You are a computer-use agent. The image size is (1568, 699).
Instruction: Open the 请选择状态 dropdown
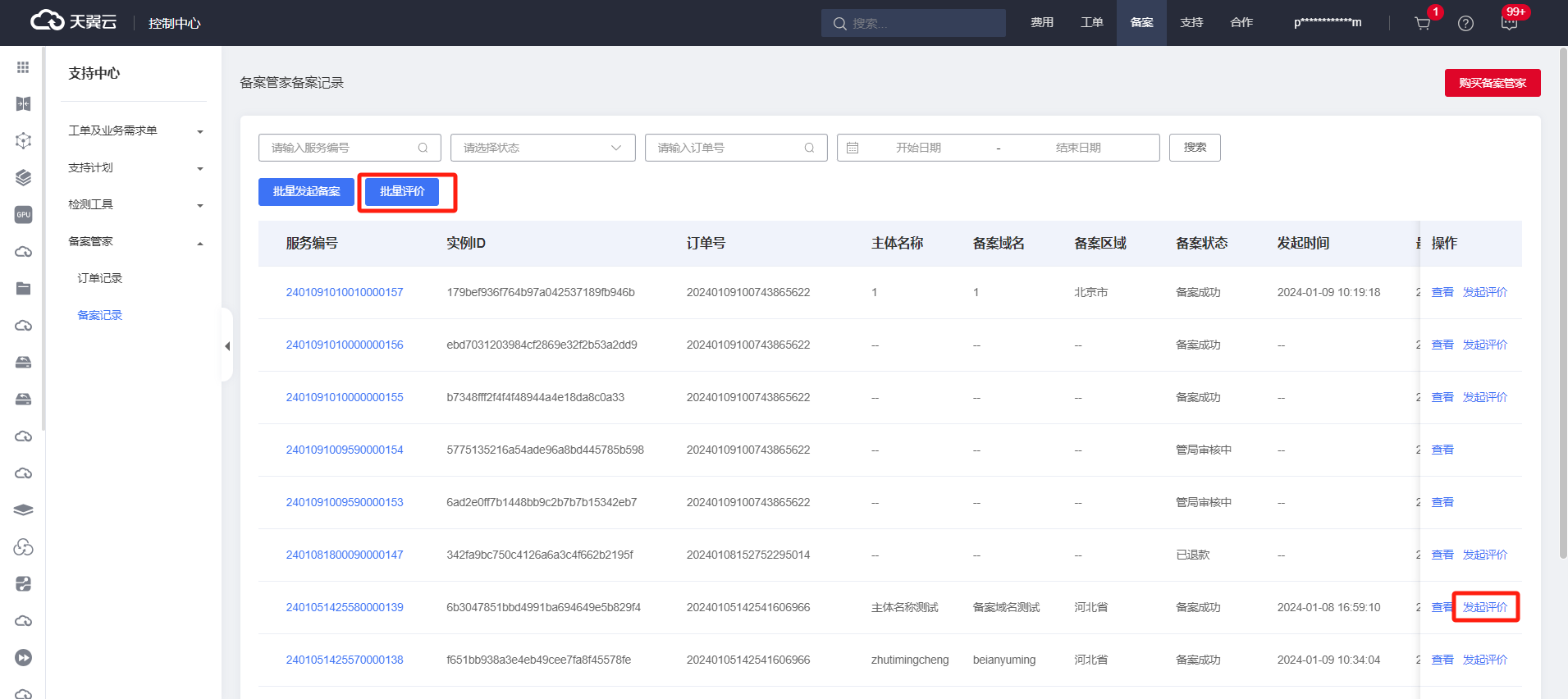(x=542, y=148)
